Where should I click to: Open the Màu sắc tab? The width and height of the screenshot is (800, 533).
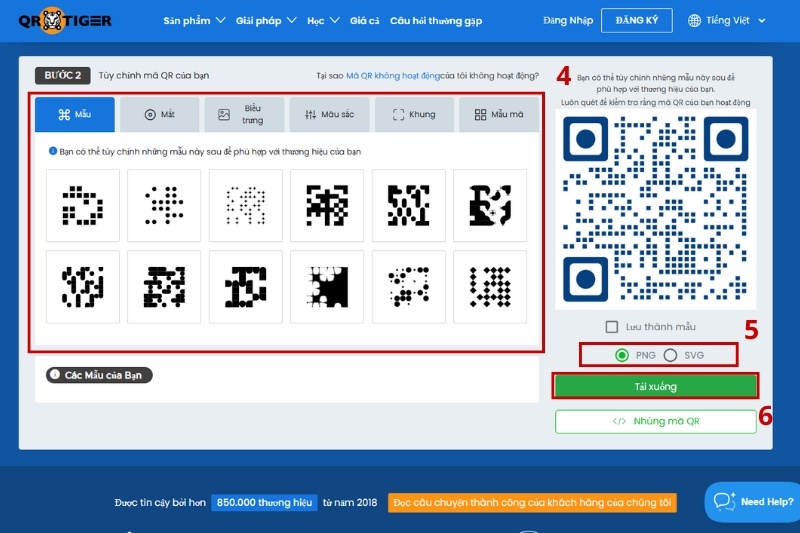pyautogui.click(x=329, y=114)
